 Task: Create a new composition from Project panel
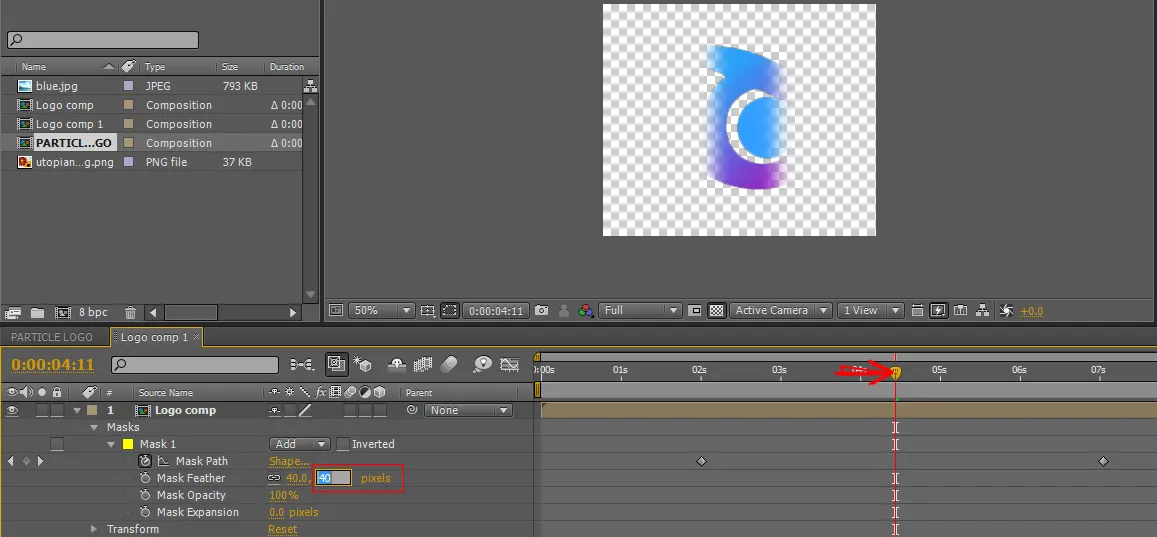coord(63,313)
